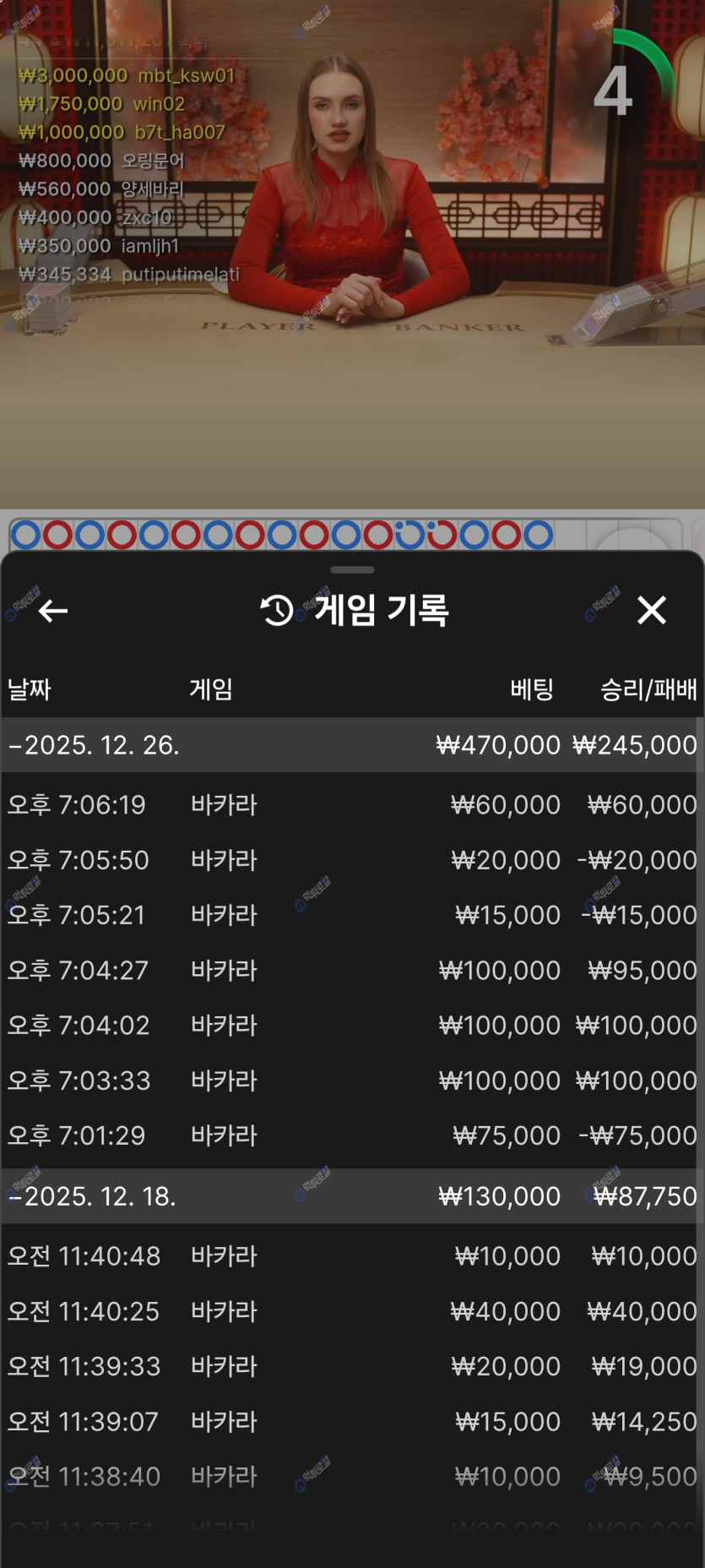
Task: Tap the drag handle atop the history sheet
Action: click(352, 570)
